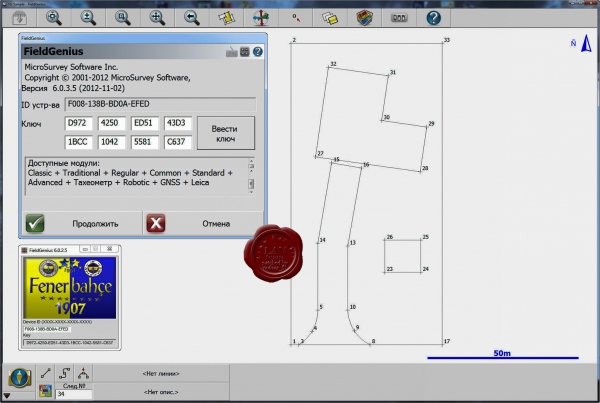Open the yellow map icon with arrows

(226, 18)
